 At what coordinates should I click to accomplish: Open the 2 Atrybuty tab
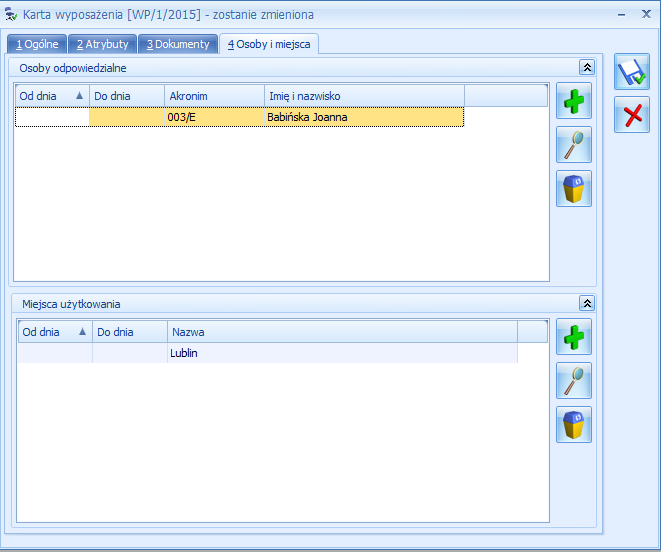tap(102, 44)
